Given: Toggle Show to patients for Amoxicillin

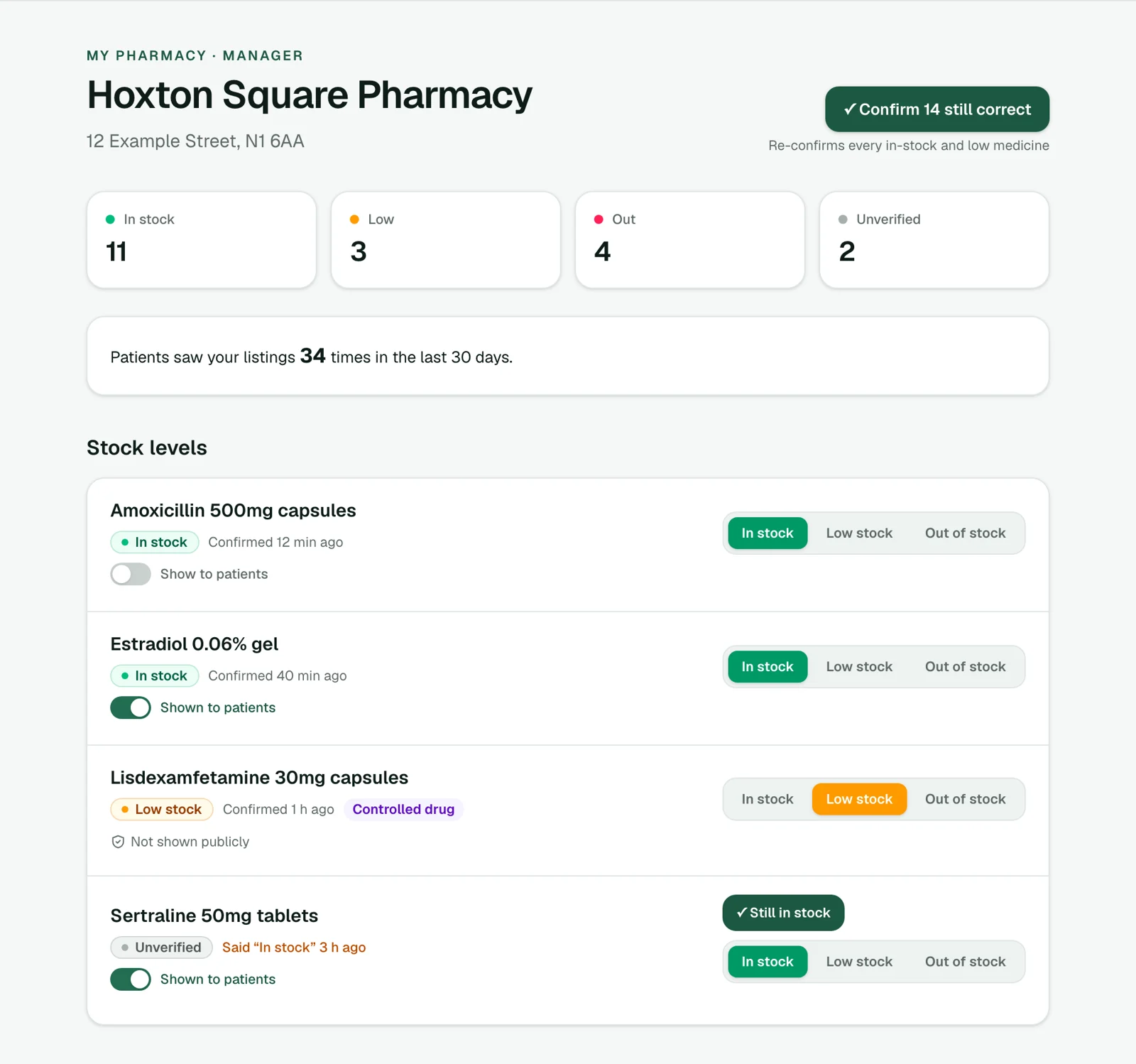Looking at the screenshot, I should click(x=131, y=574).
